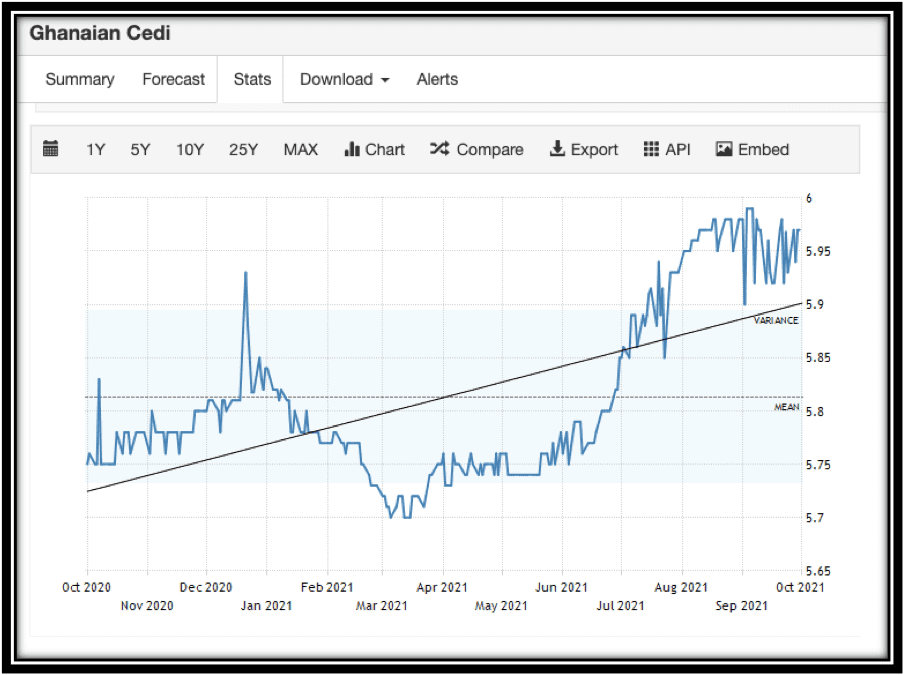Open the Forecast tab

click(x=174, y=80)
